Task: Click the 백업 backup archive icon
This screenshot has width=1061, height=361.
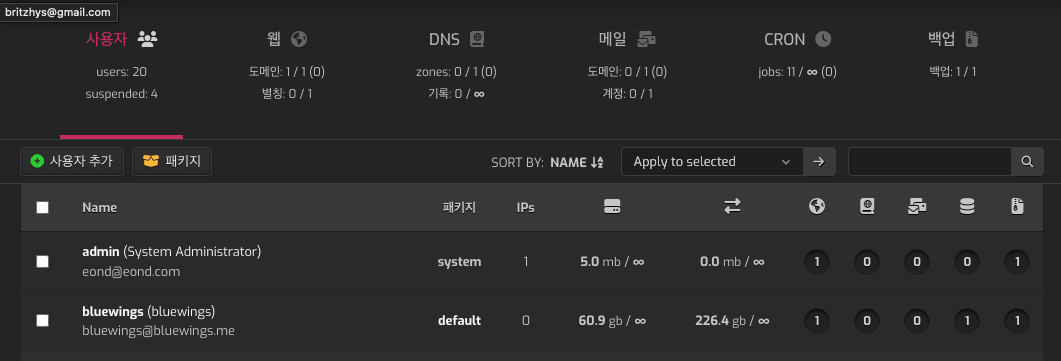Action: (x=972, y=39)
